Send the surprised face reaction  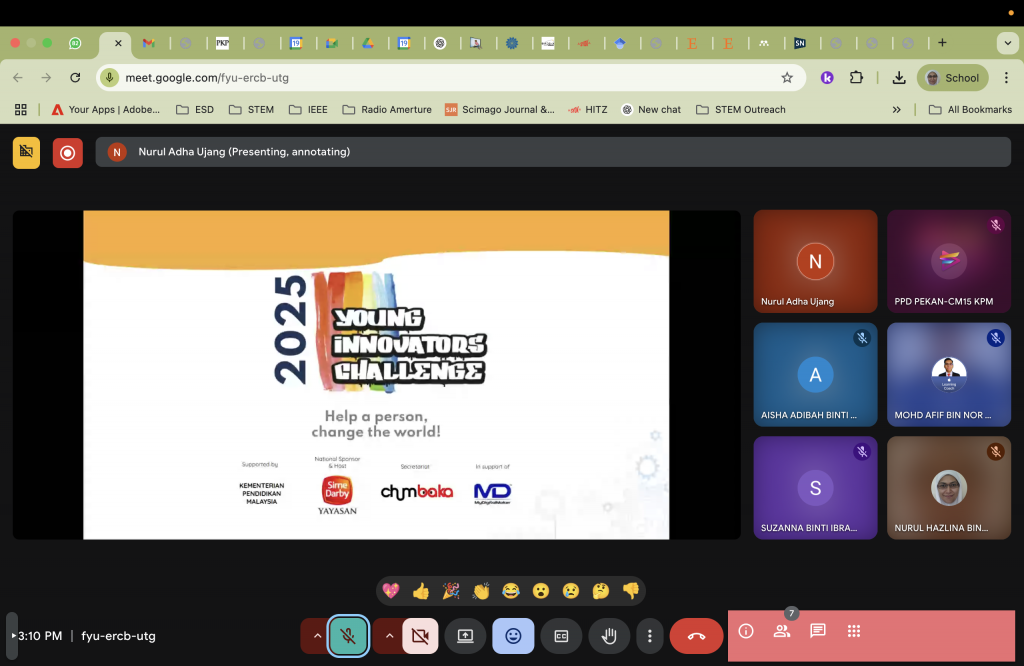541,591
